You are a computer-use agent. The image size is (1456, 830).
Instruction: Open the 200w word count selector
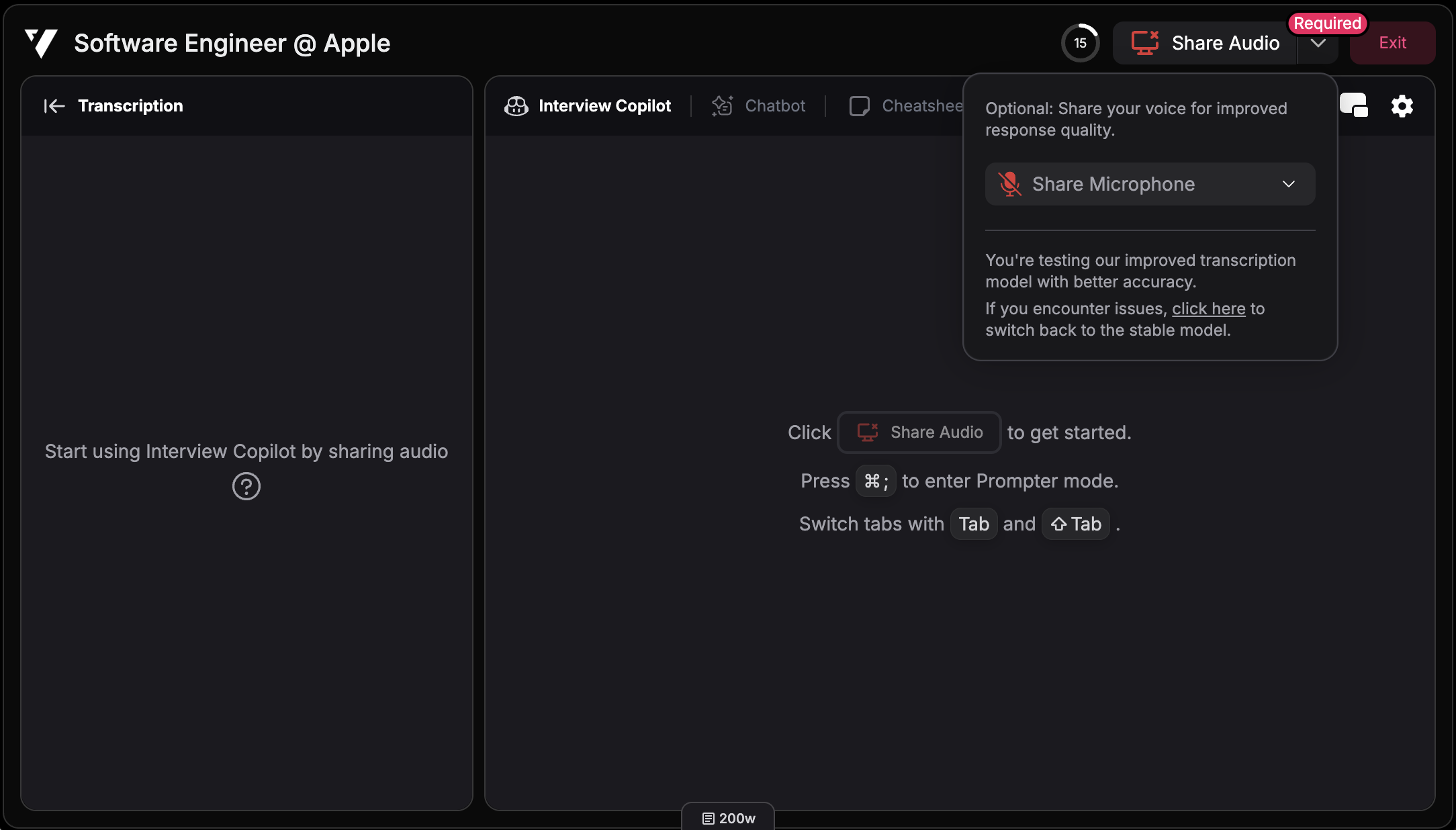click(728, 818)
